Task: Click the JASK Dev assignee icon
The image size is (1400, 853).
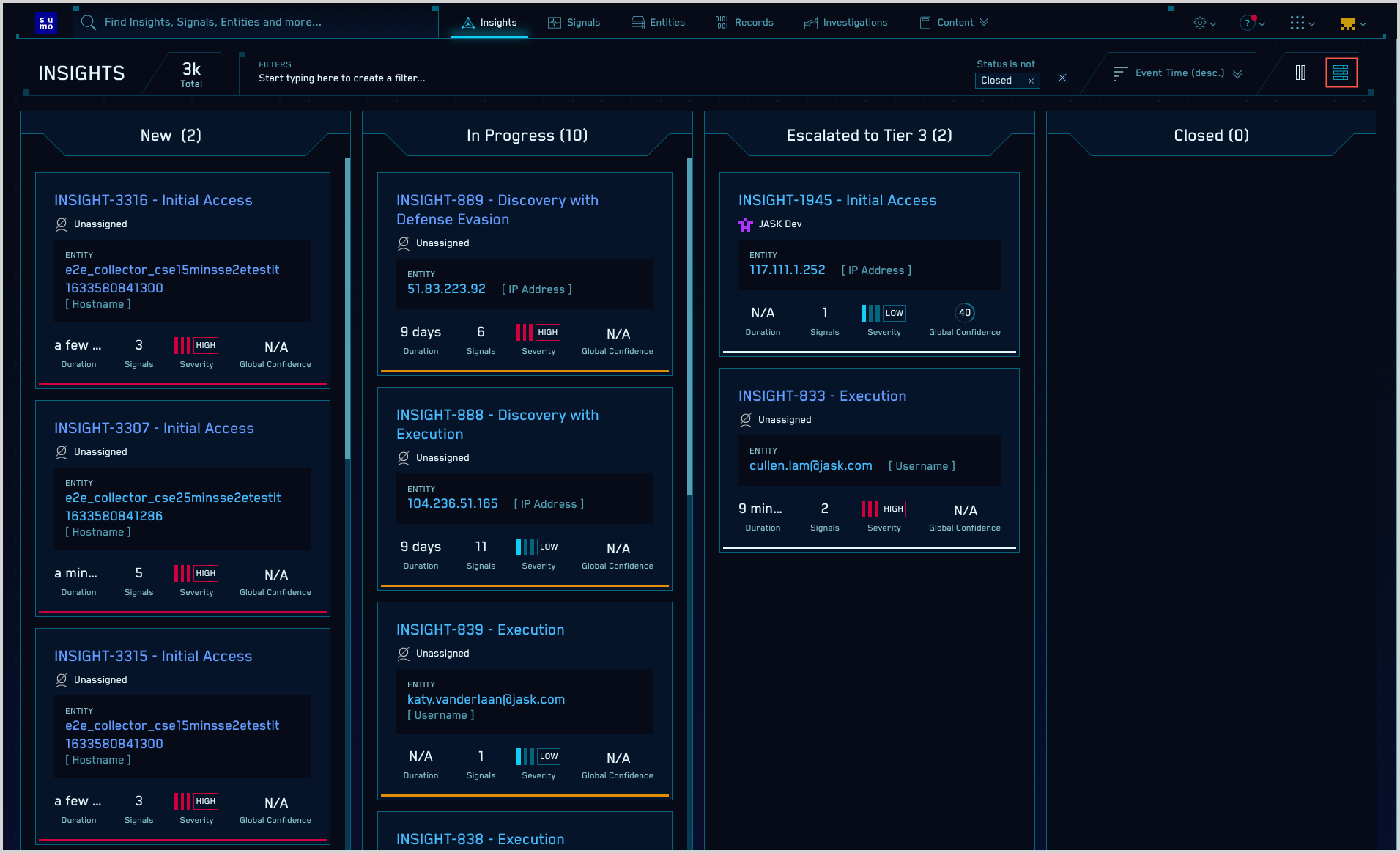Action: [746, 224]
